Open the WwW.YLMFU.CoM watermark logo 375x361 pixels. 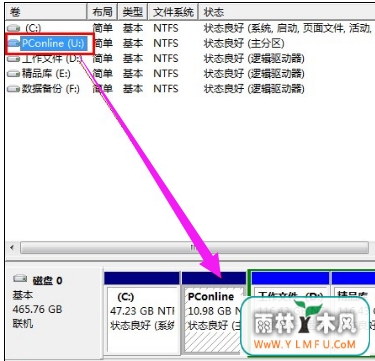tap(305, 326)
